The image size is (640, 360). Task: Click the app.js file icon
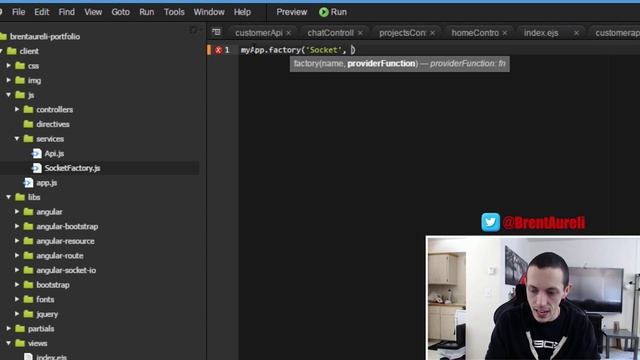pos(28,183)
